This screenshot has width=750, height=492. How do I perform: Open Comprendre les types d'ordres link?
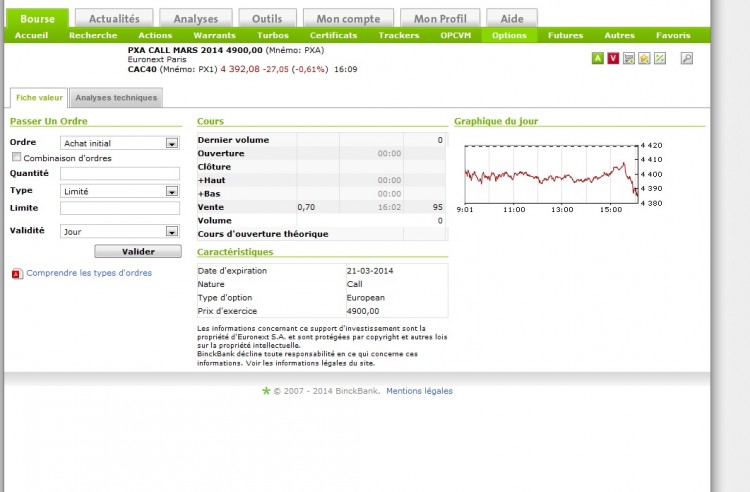89,273
